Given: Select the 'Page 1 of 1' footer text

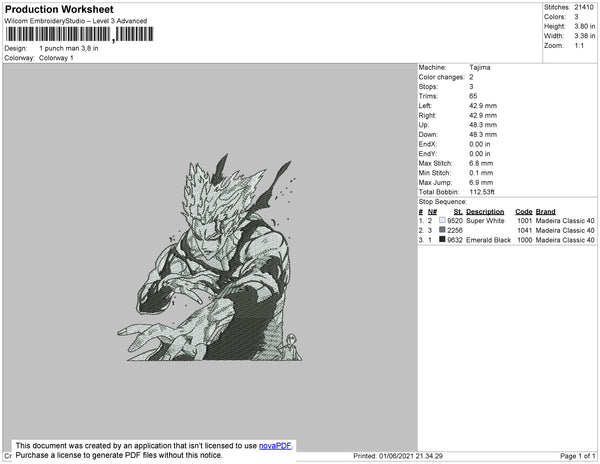Looking at the screenshot, I should tap(577, 456).
